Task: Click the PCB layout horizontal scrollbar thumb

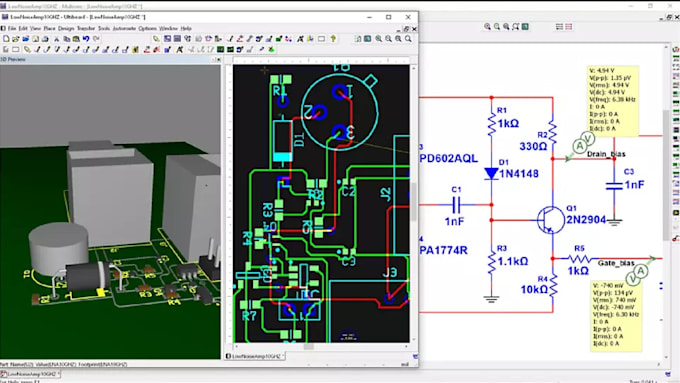Action: [x=308, y=347]
